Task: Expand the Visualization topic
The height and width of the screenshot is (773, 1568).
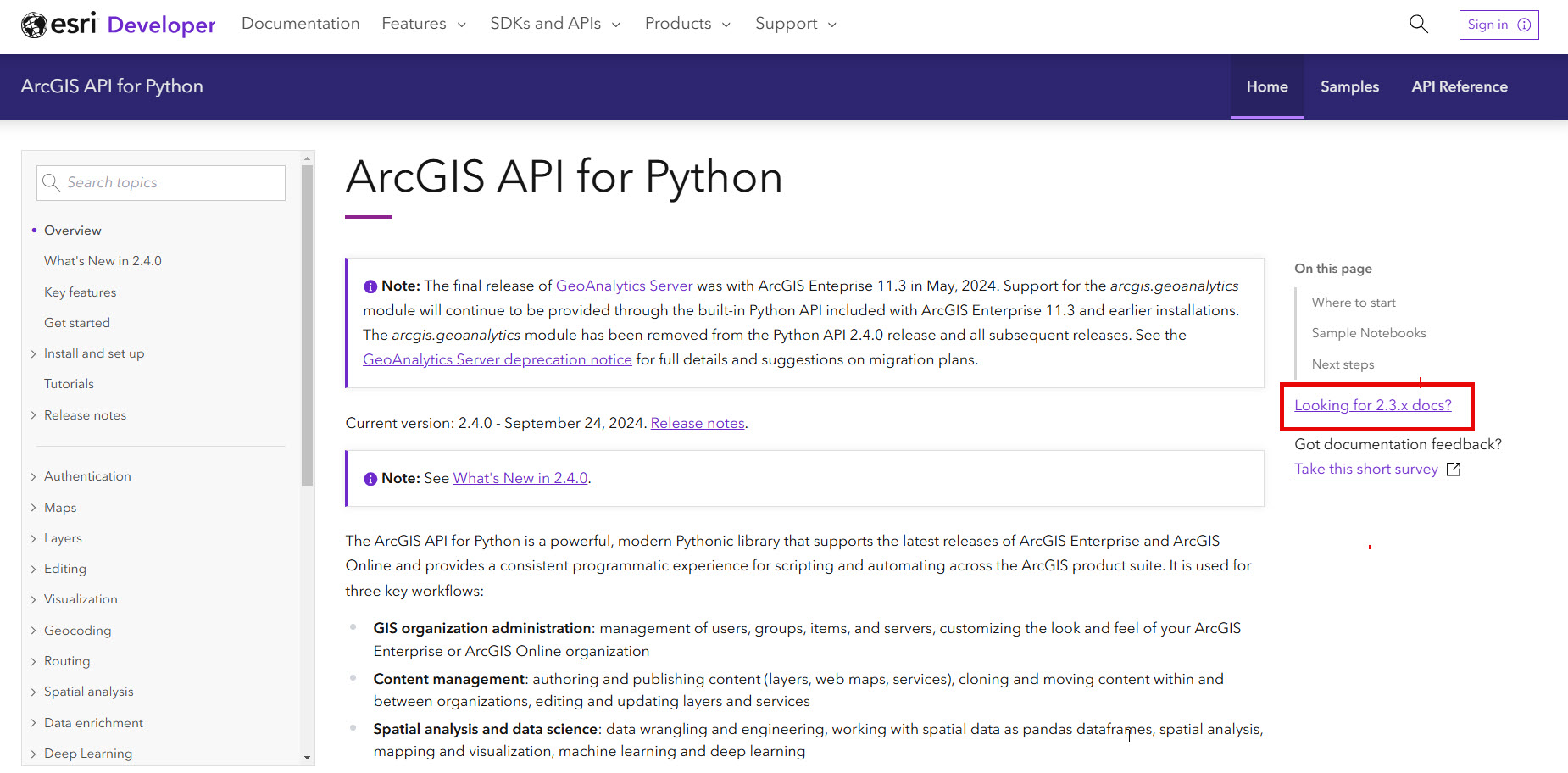Action: point(33,599)
